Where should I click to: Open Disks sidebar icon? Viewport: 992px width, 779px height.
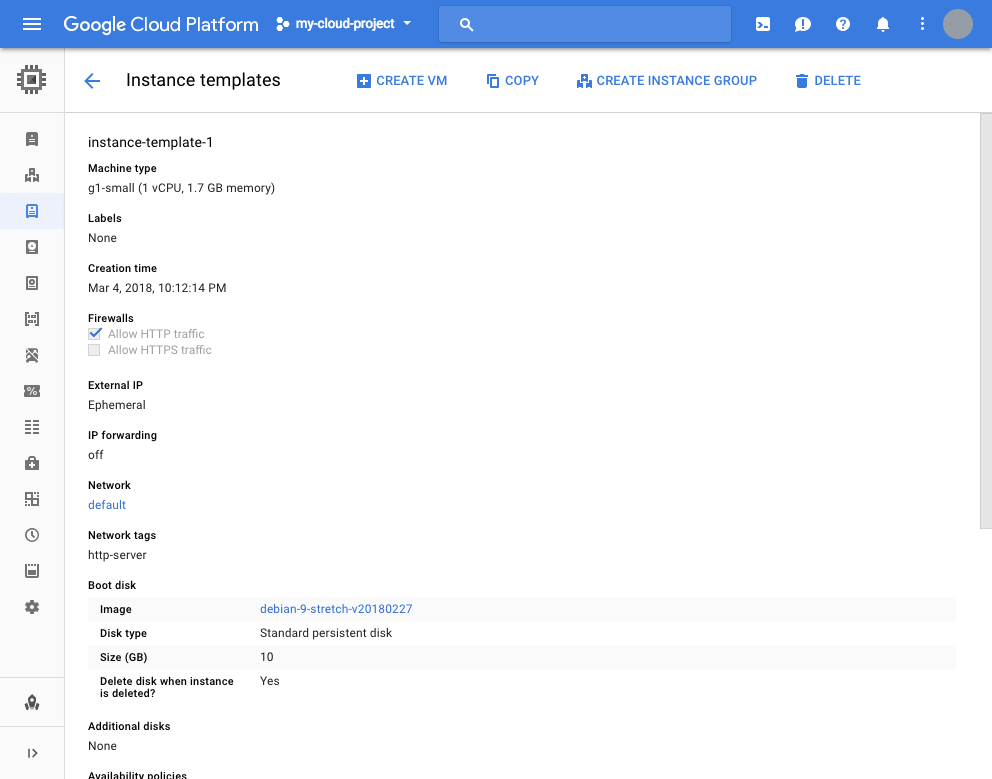32,247
